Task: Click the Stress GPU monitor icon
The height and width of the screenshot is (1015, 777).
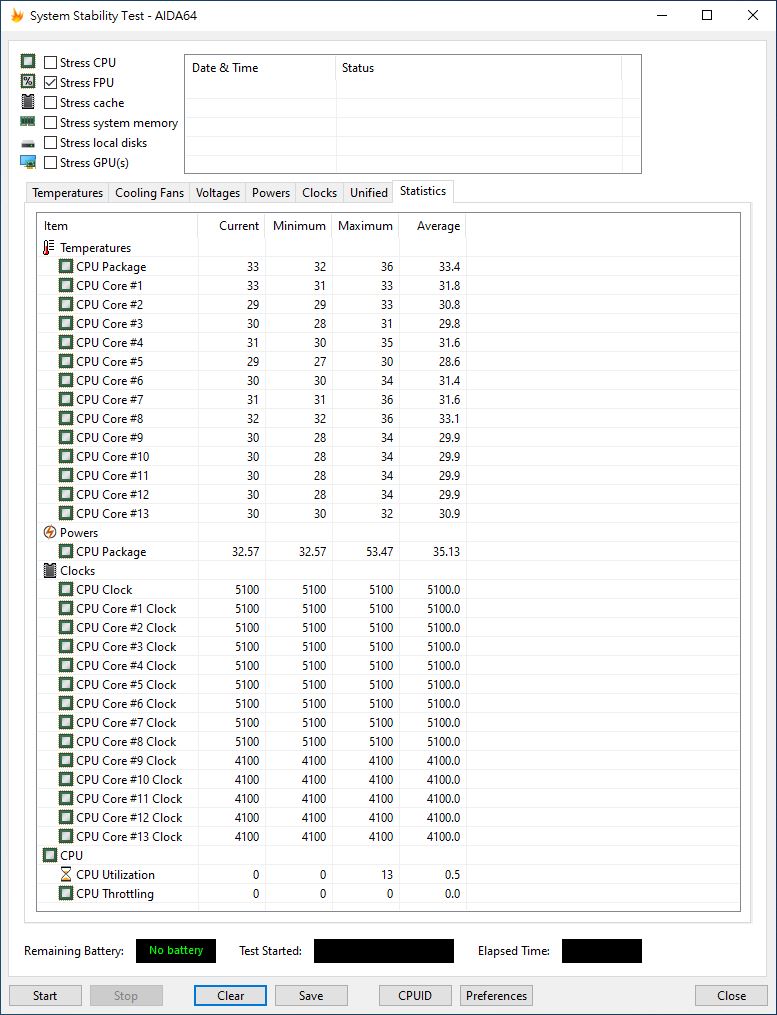Action: 28,162
